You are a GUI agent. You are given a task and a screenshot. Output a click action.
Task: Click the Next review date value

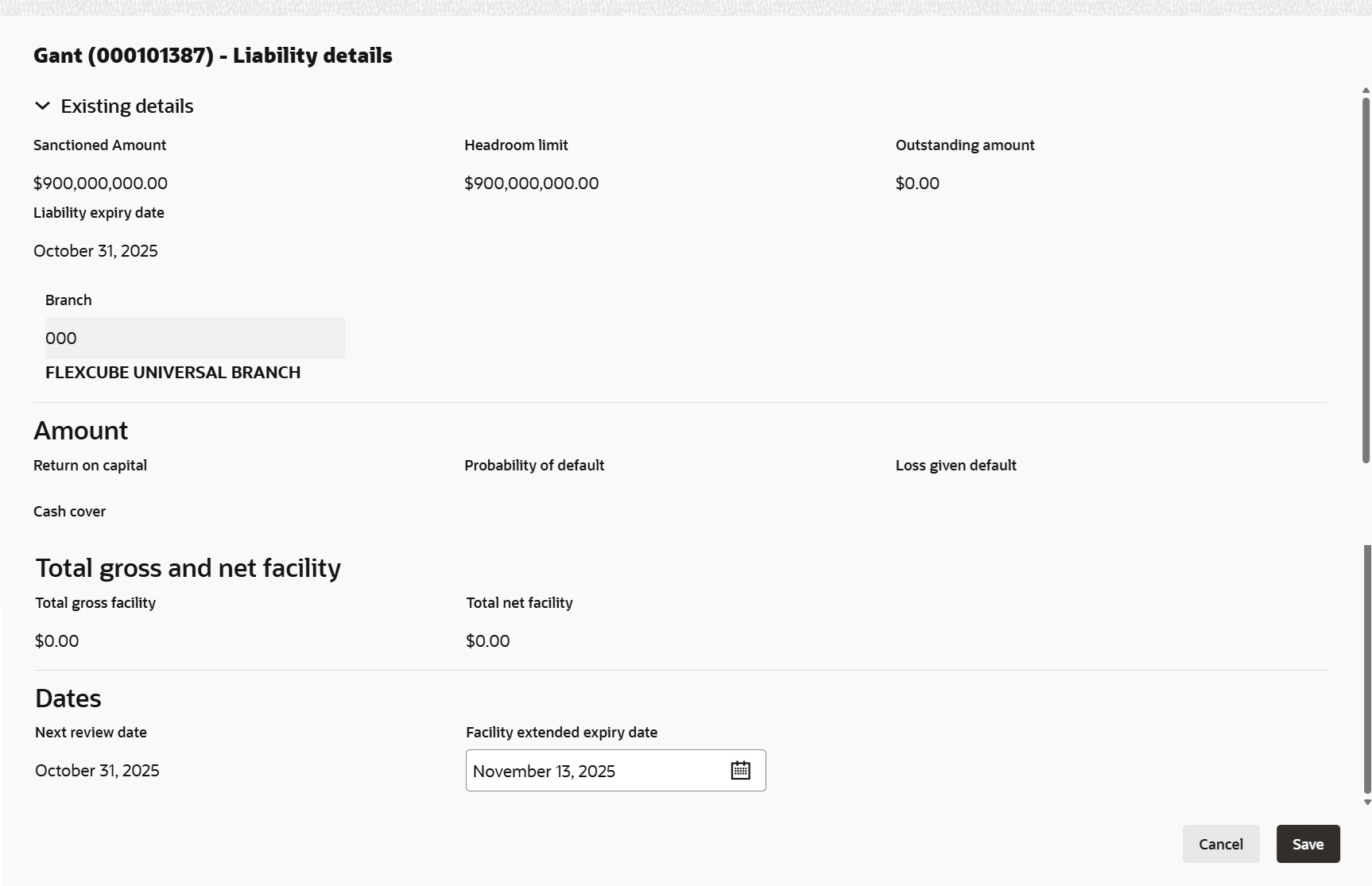coord(97,770)
